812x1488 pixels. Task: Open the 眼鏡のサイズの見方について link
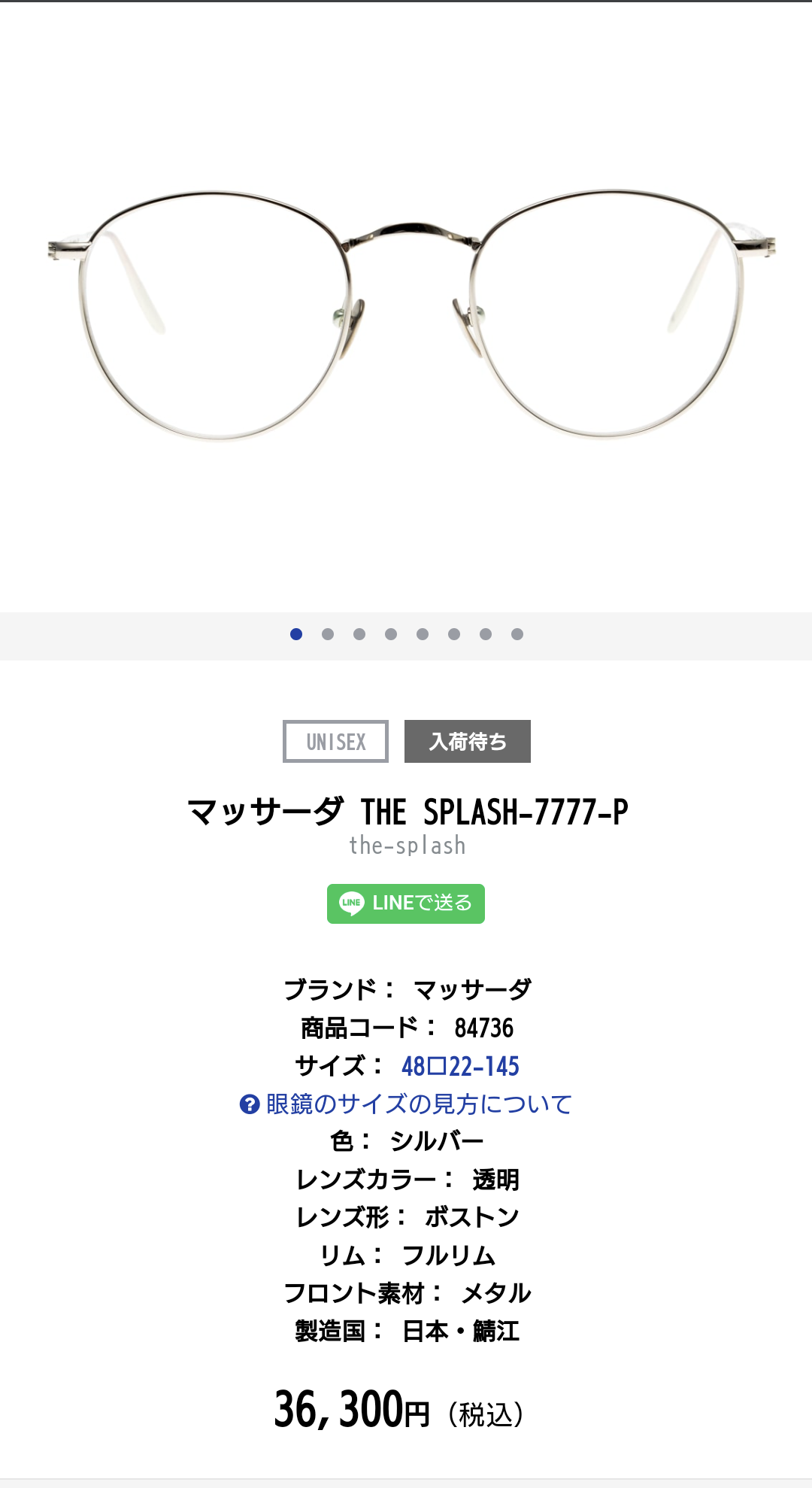(419, 1104)
